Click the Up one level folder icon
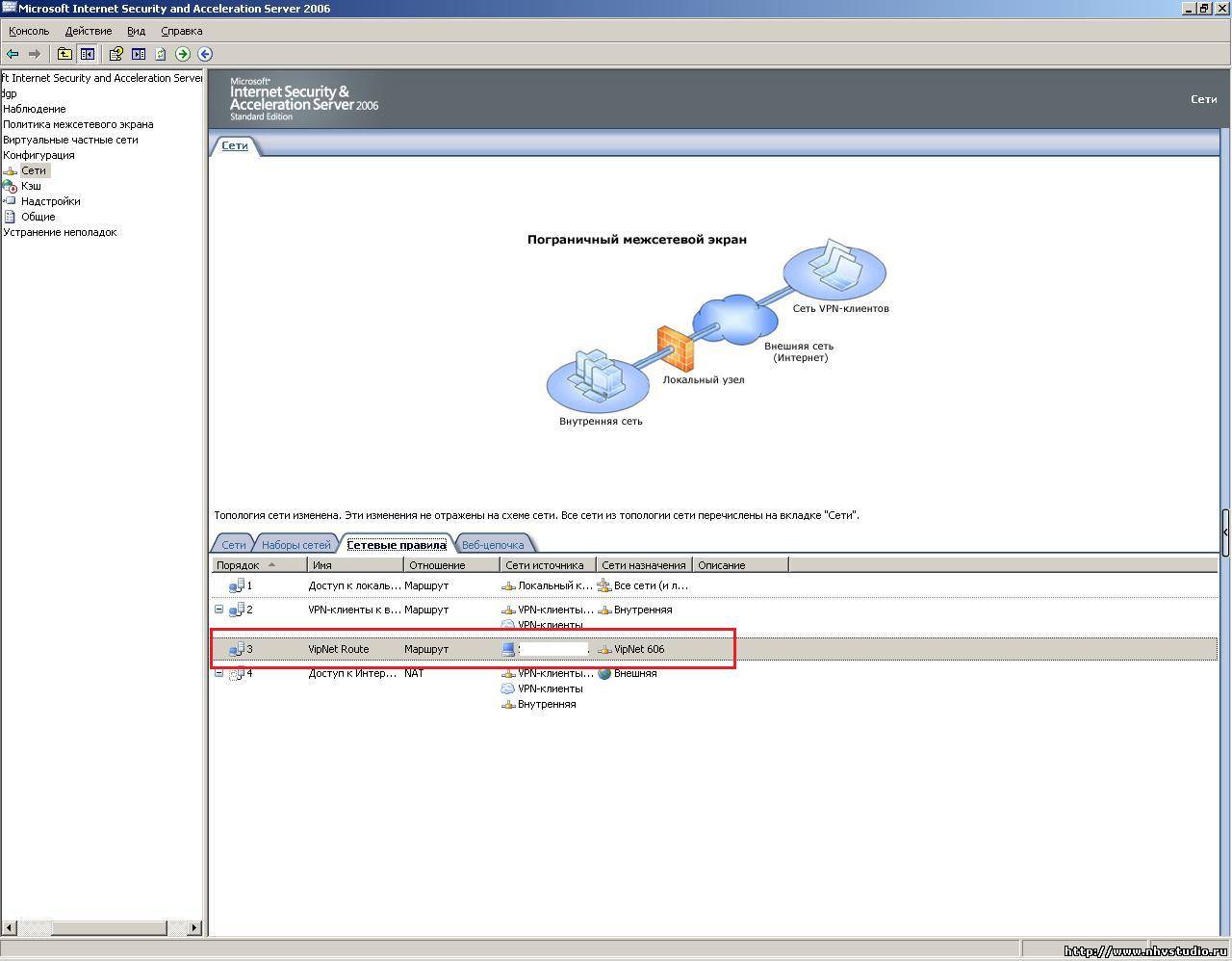Image resolution: width=1232 pixels, height=961 pixels. [64, 54]
